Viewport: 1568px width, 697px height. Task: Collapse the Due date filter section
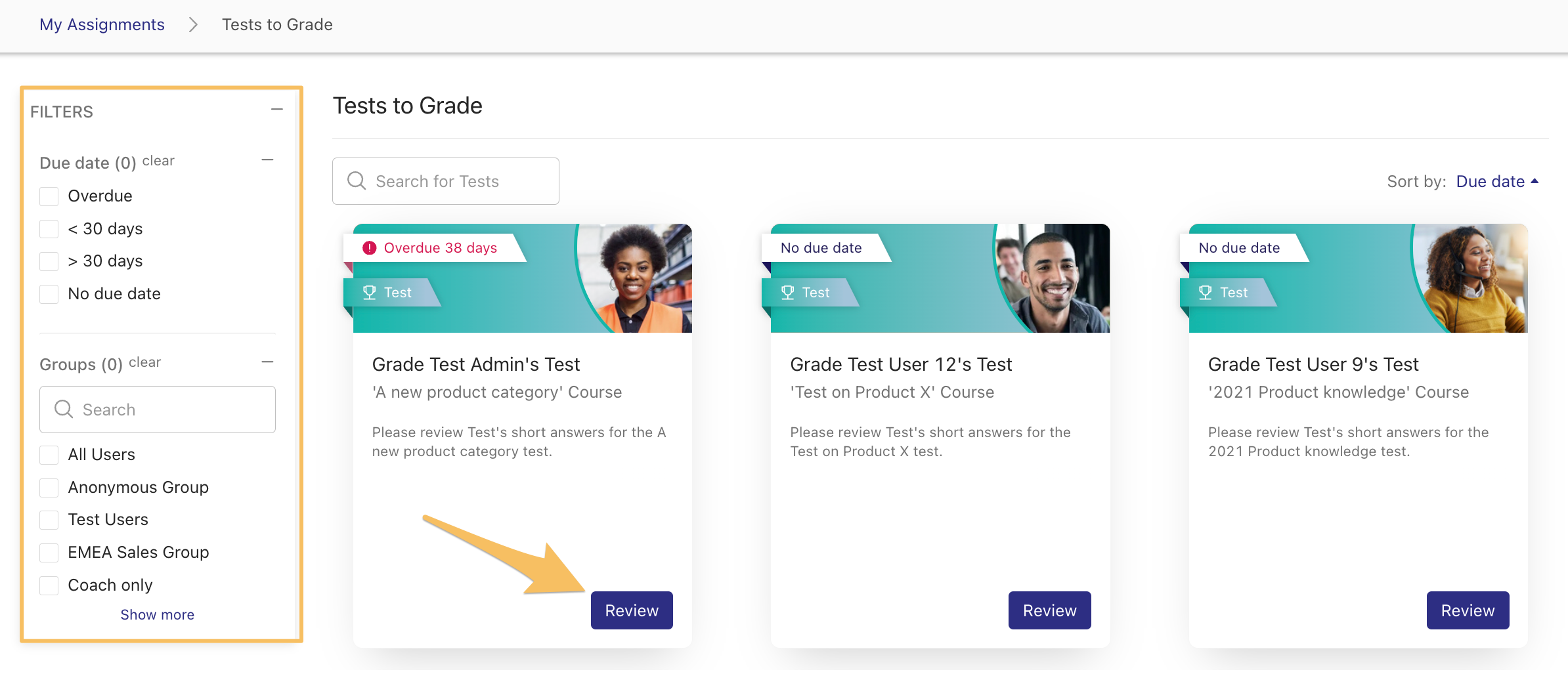(x=267, y=160)
